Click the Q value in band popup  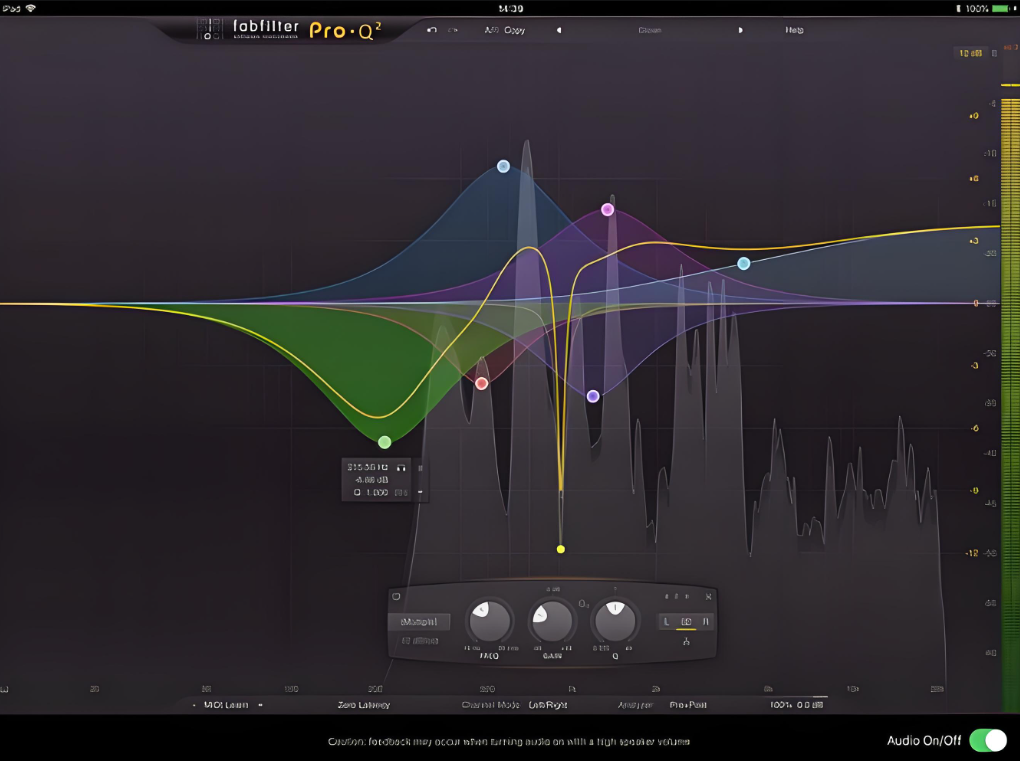(x=372, y=492)
